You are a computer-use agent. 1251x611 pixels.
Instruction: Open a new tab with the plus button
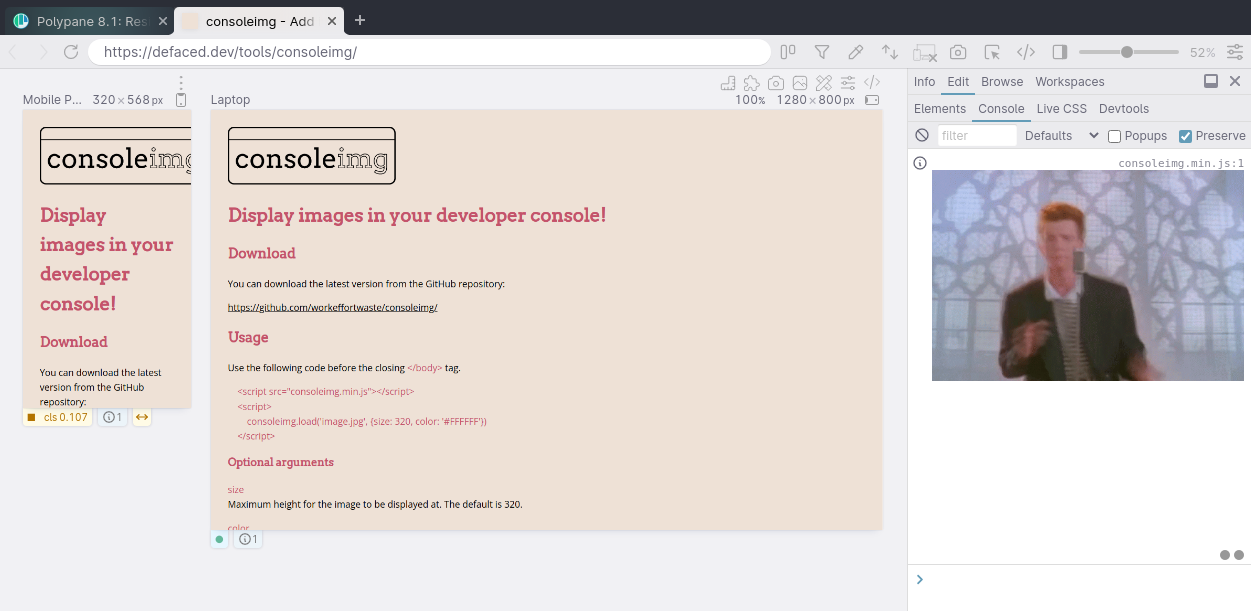[360, 20]
